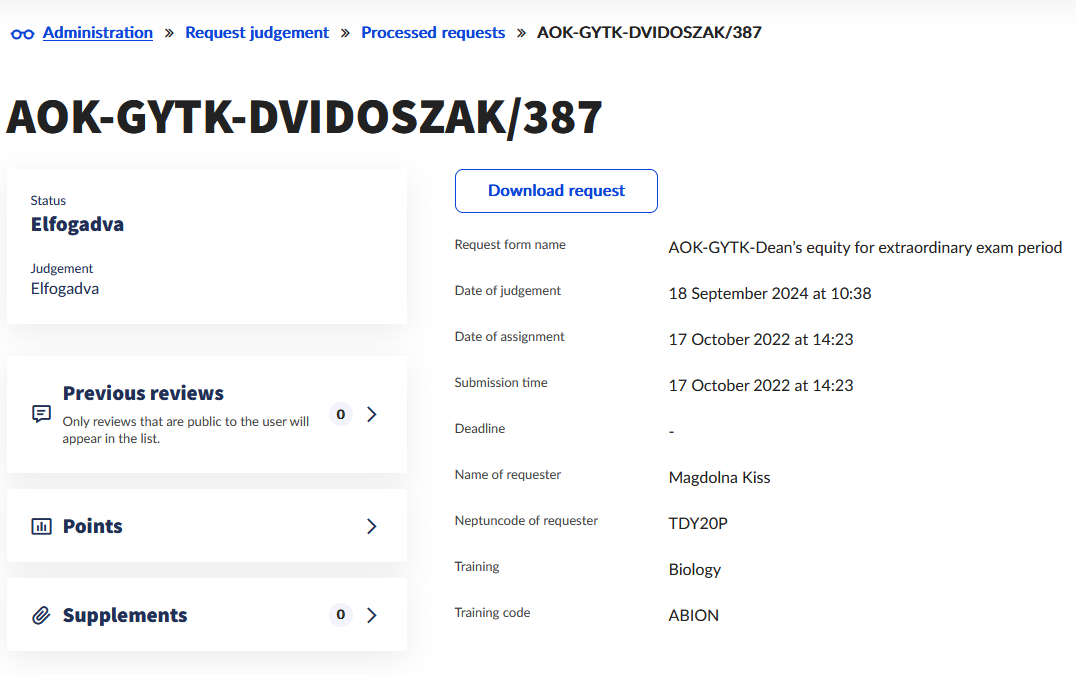Select the Supplements heading text
Screen dimensions: 1076x675
125,615
